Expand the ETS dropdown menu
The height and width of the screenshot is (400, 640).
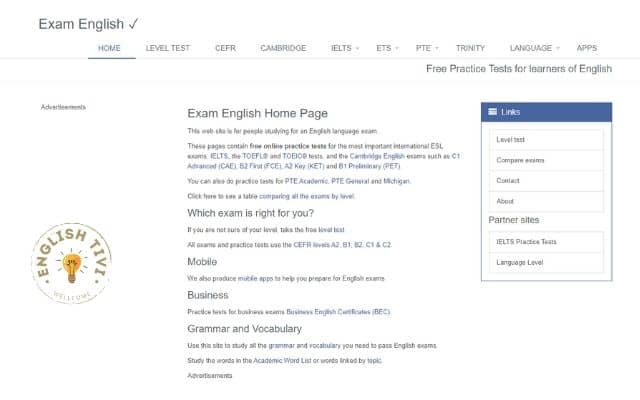pyautogui.click(x=387, y=48)
